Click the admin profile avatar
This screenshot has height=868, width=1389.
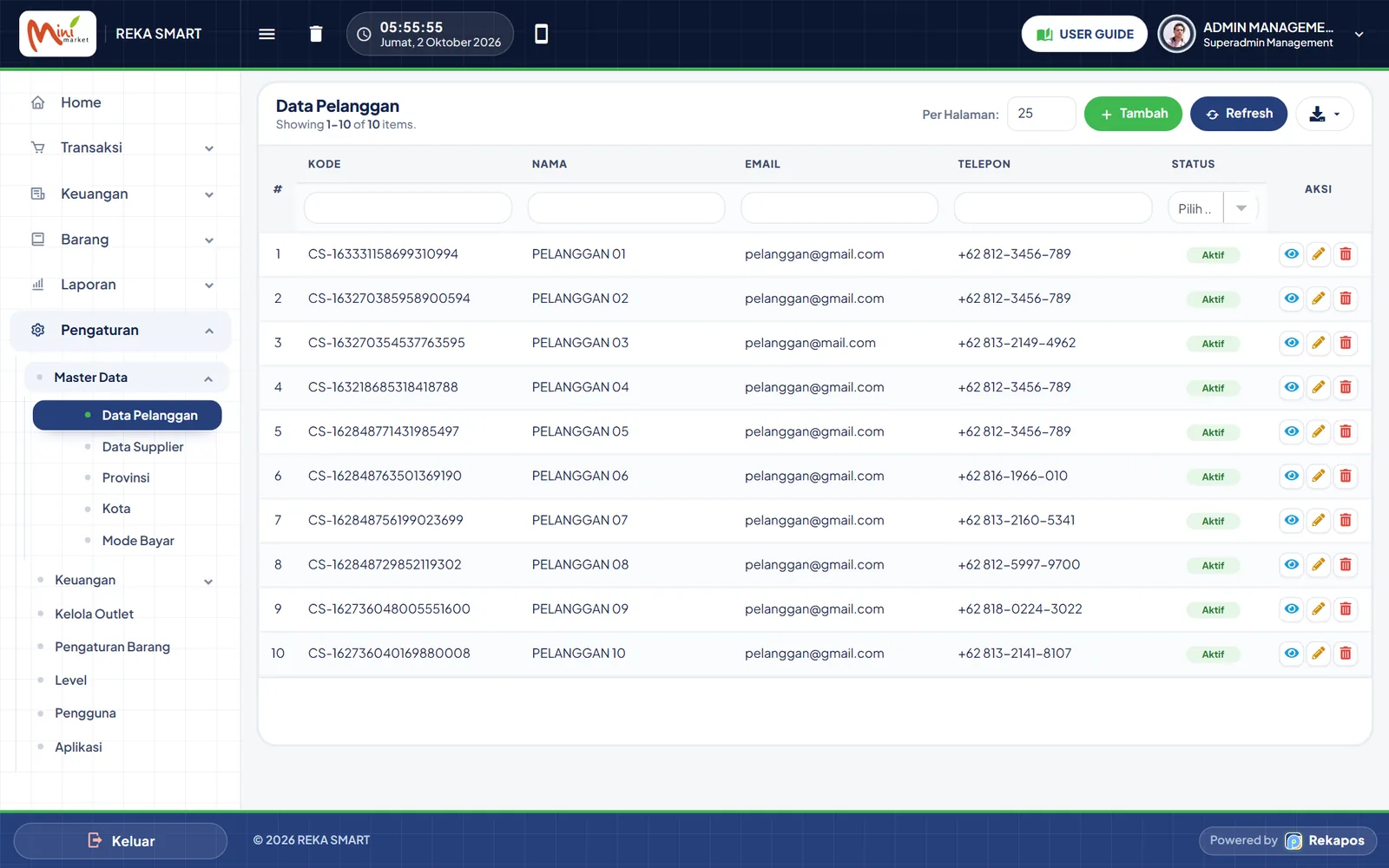click(x=1176, y=34)
